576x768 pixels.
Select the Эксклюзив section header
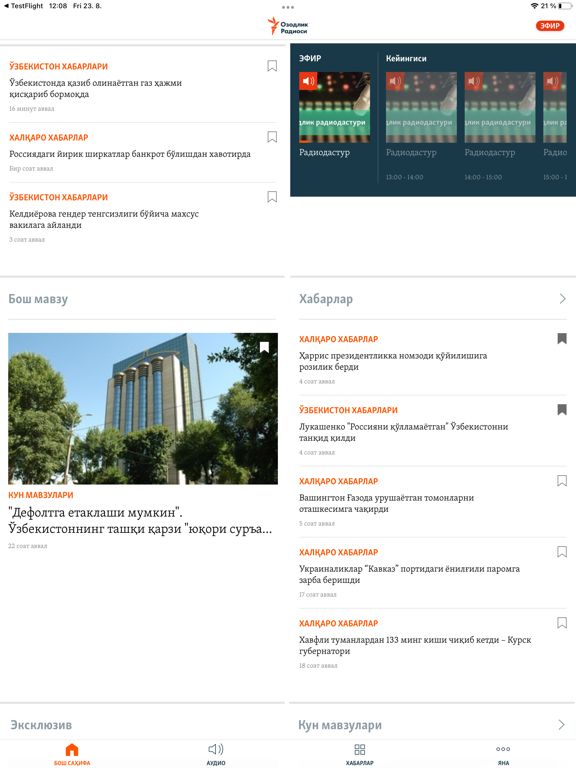(41, 725)
